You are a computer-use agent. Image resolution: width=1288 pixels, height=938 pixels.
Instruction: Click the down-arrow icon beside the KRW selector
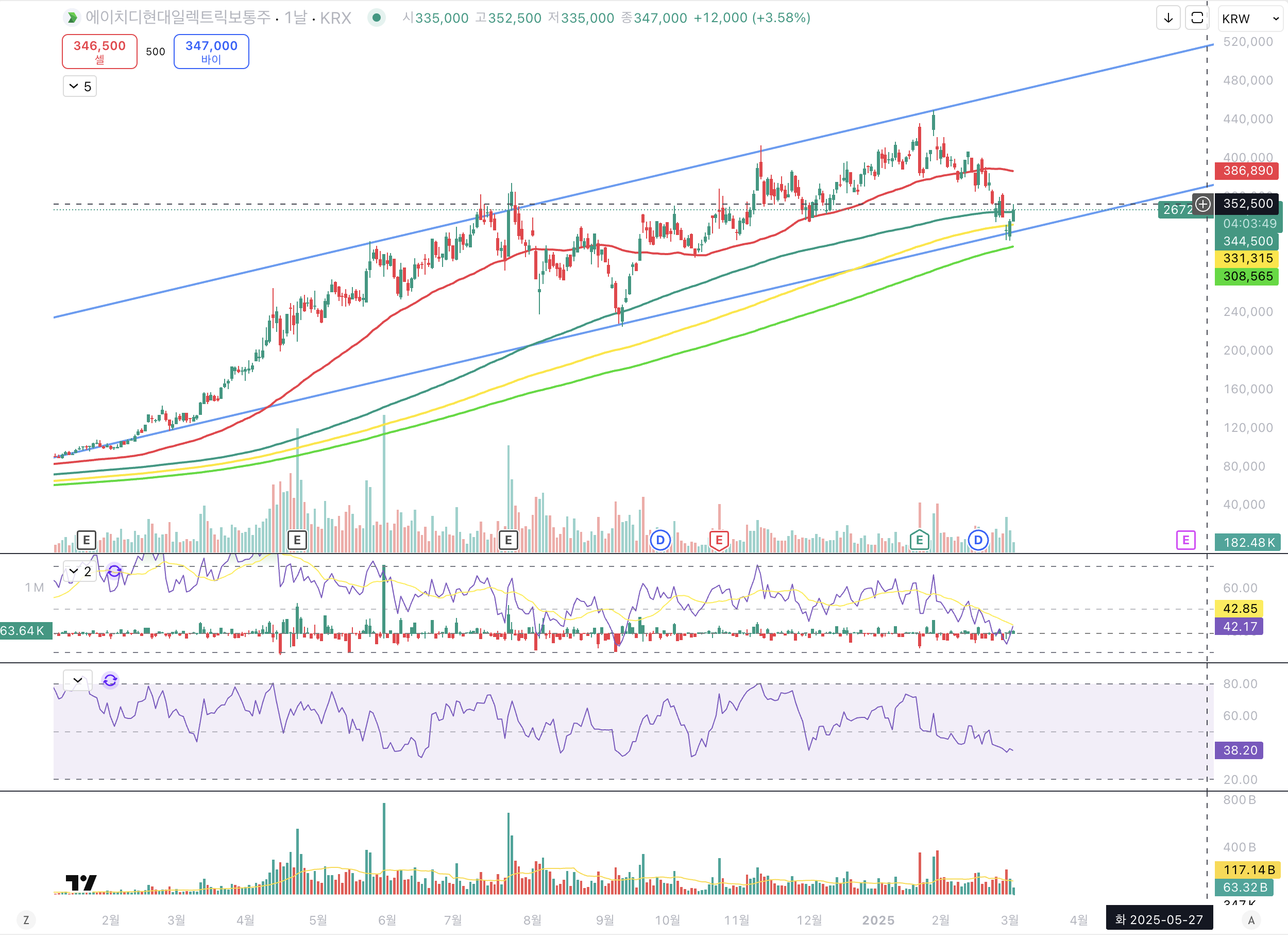[x=1167, y=18]
